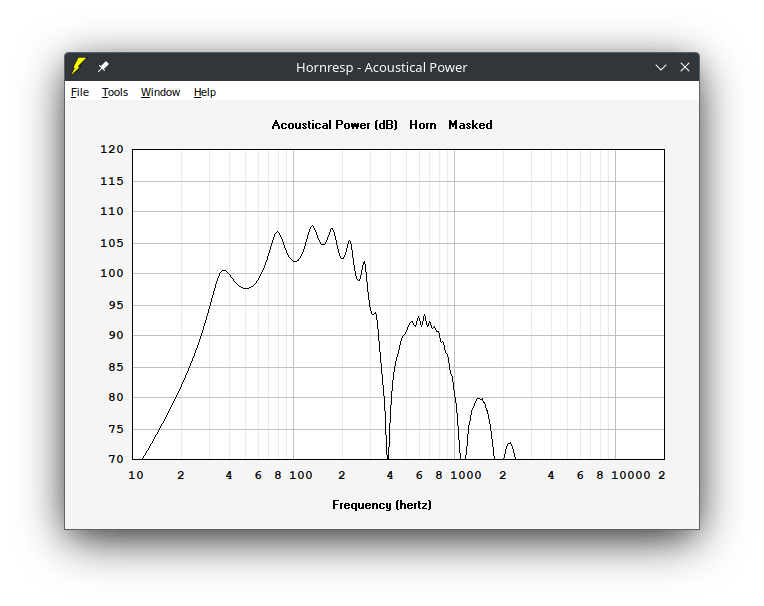Open the Window menu
The width and height of the screenshot is (764, 606).
tap(160, 92)
